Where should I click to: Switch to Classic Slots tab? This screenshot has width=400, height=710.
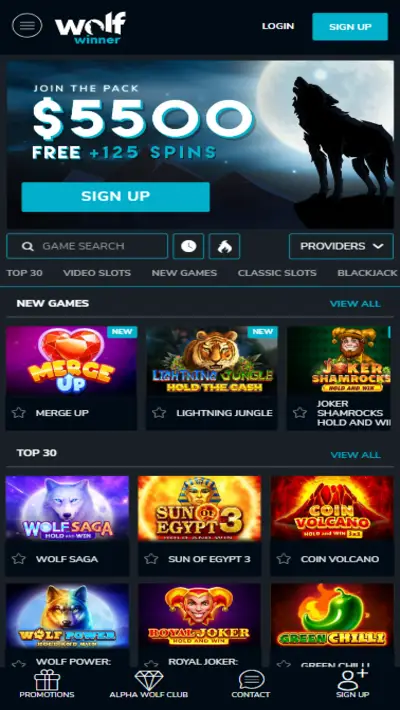pos(277,273)
